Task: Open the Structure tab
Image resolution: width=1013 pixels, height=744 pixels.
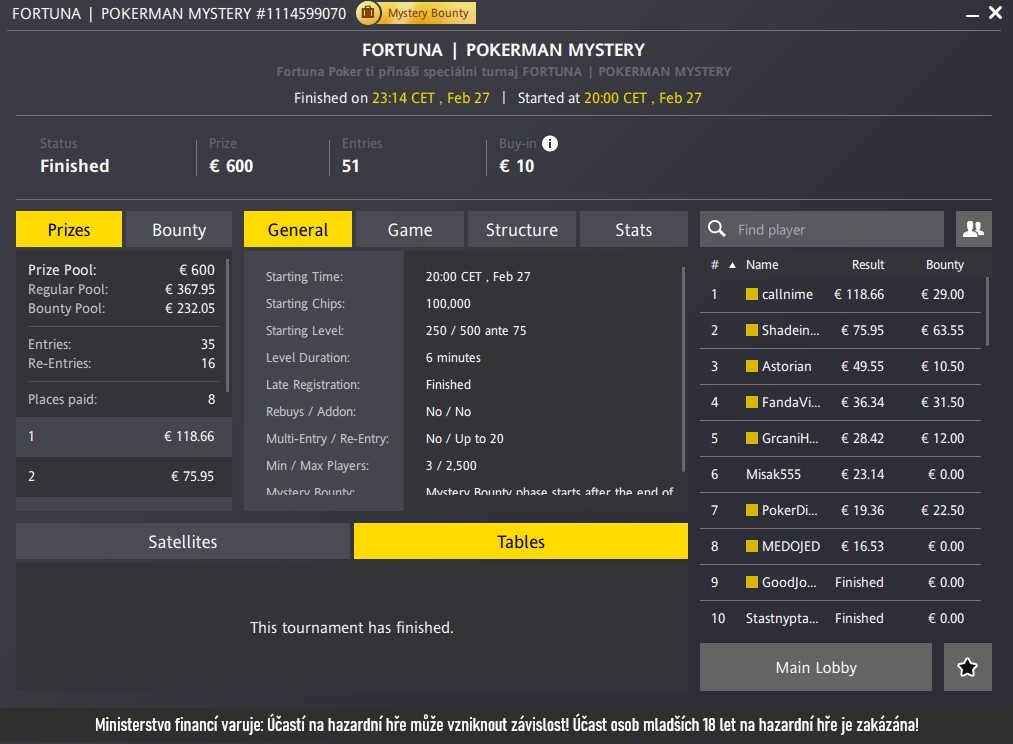Action: click(x=521, y=230)
